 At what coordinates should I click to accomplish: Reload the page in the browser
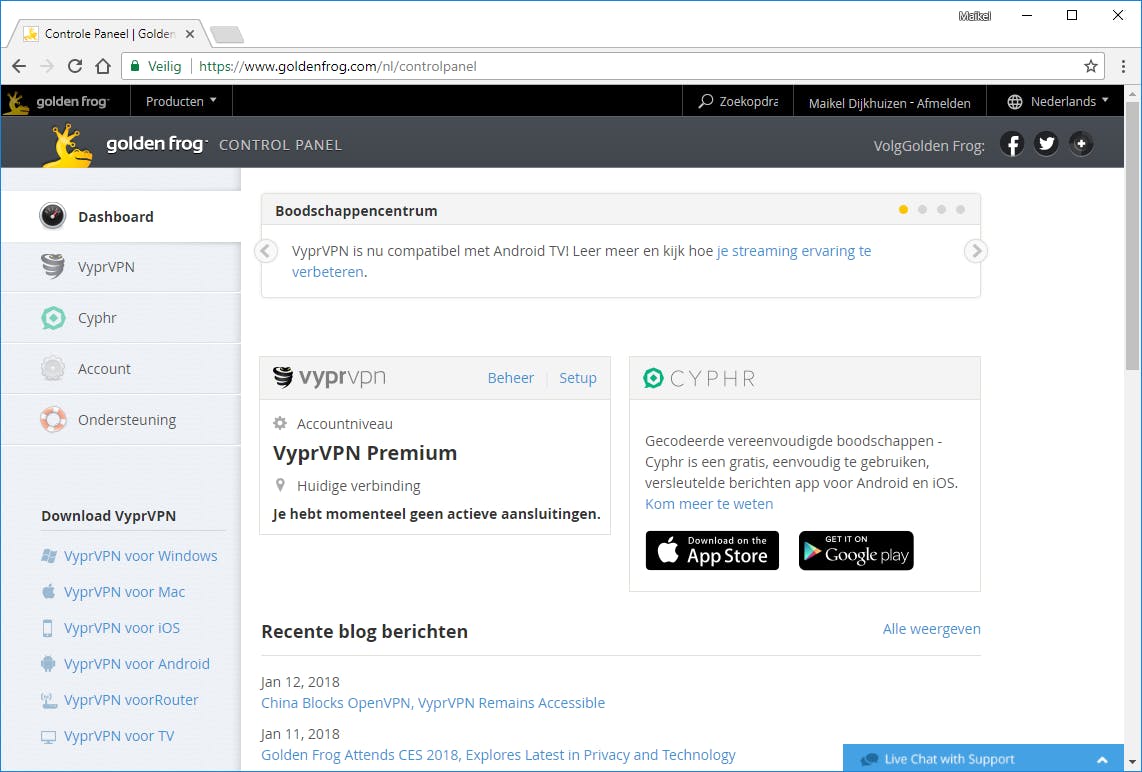pos(75,67)
